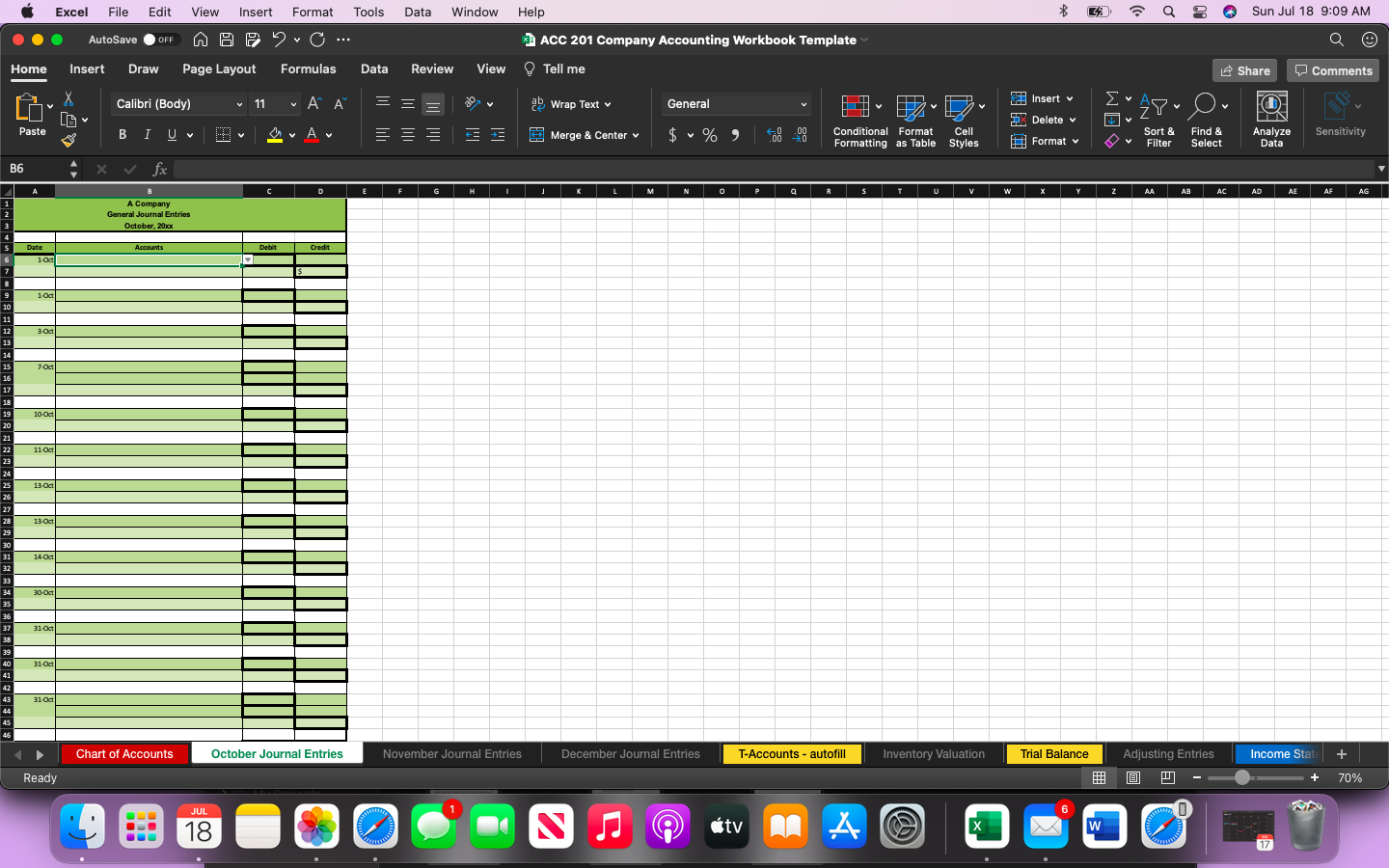Click the Decrease Font Size icon
Viewport: 1389px width, 868px height.
coord(340,104)
